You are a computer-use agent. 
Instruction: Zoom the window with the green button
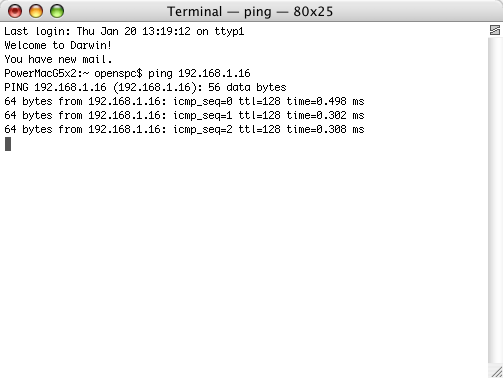pos(57,11)
